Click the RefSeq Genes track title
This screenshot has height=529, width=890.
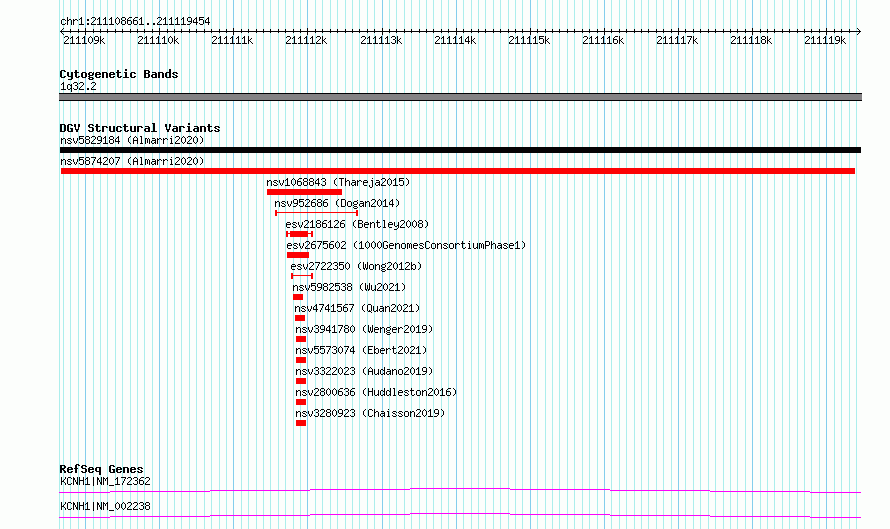click(x=101, y=469)
